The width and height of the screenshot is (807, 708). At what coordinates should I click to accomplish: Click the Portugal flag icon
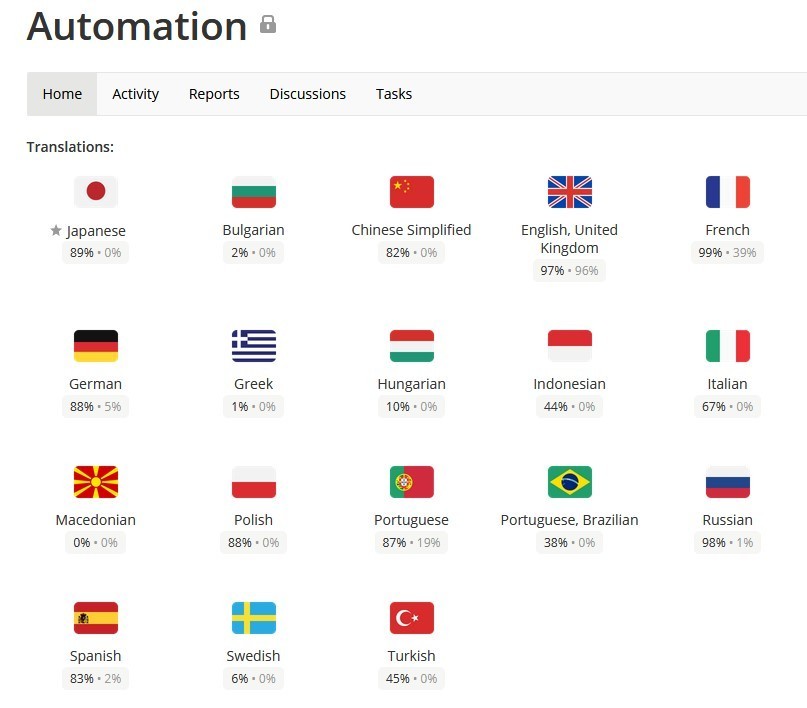pyautogui.click(x=412, y=482)
